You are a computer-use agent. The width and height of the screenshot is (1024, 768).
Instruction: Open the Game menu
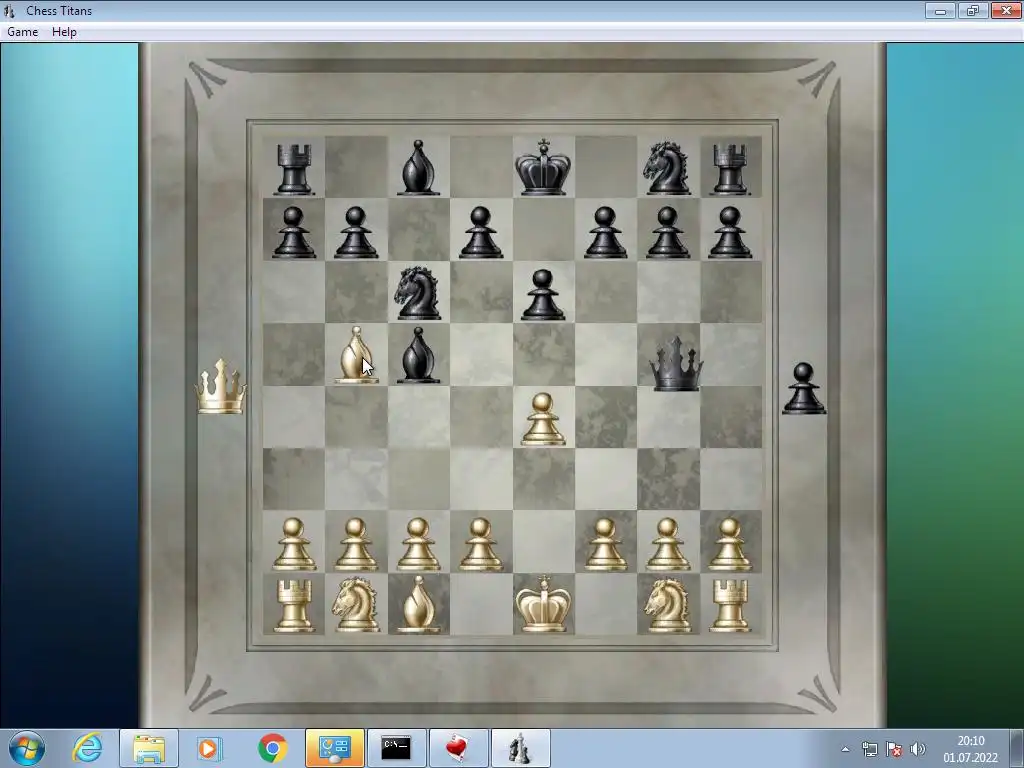coord(22,32)
